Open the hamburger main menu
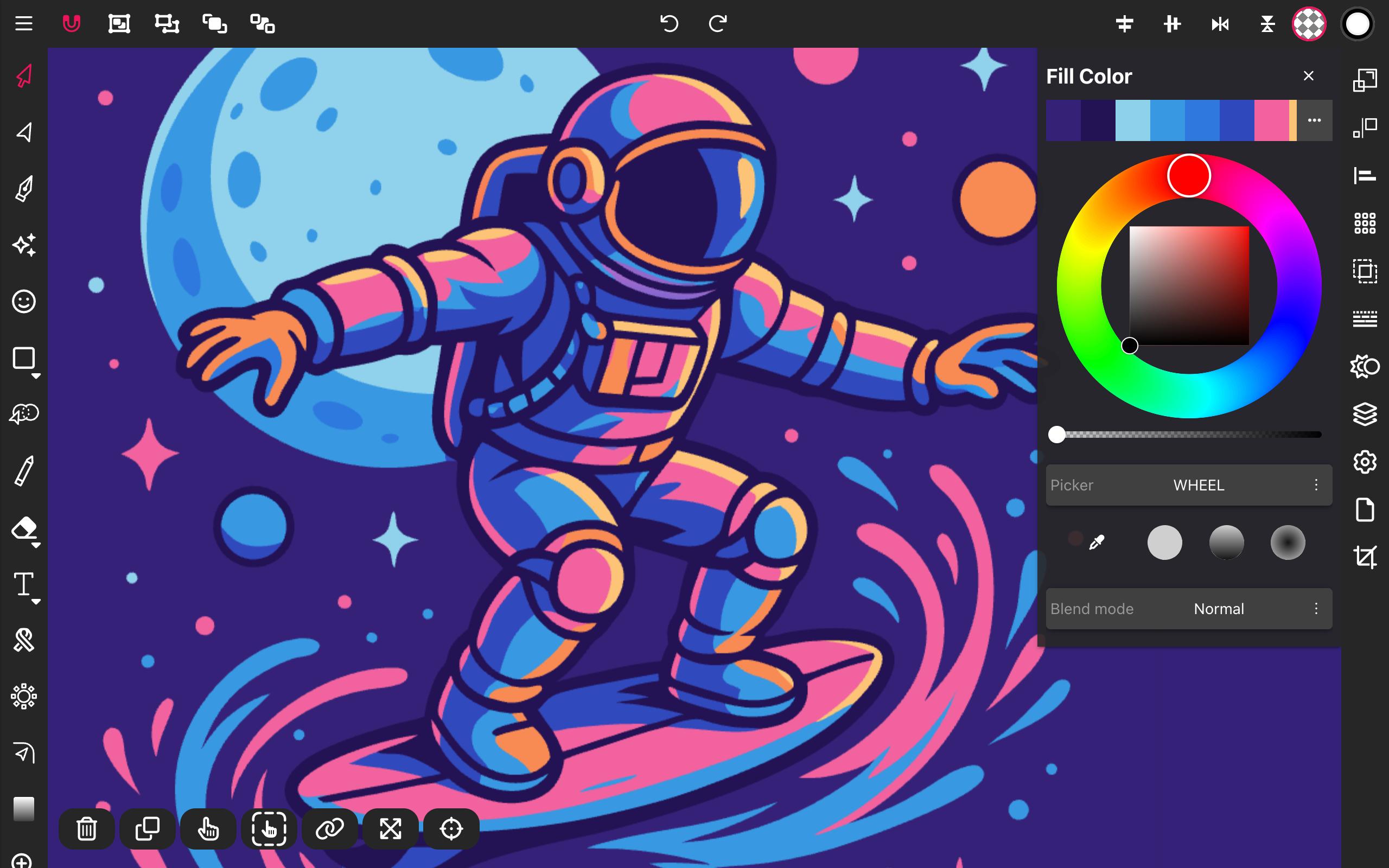 click(x=23, y=23)
